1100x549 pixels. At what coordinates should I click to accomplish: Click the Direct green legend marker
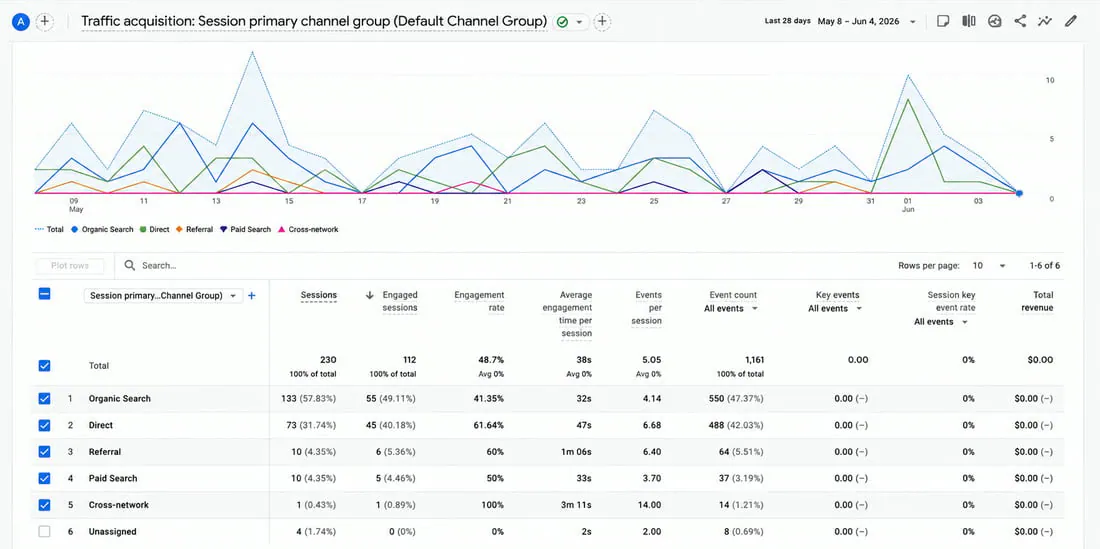(x=143, y=229)
